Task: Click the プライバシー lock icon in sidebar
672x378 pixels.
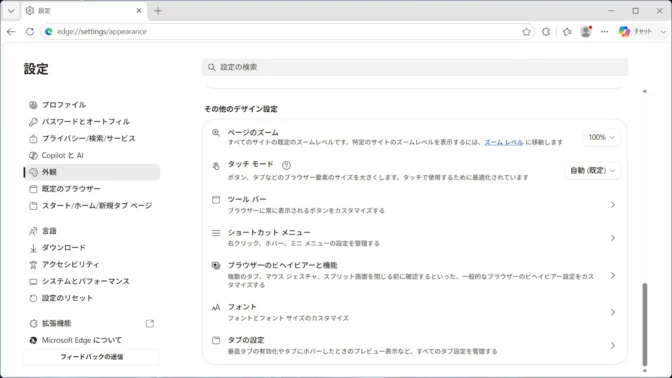Action: (x=33, y=139)
